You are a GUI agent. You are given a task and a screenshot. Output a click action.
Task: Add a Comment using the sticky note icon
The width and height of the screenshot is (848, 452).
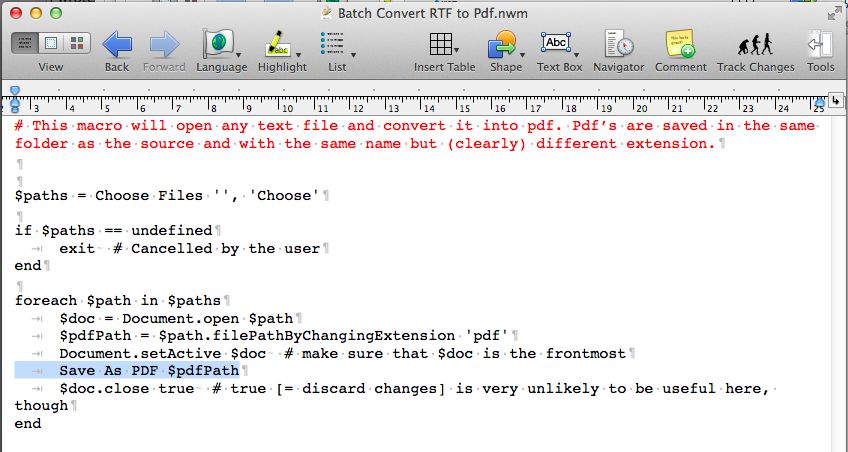680,45
